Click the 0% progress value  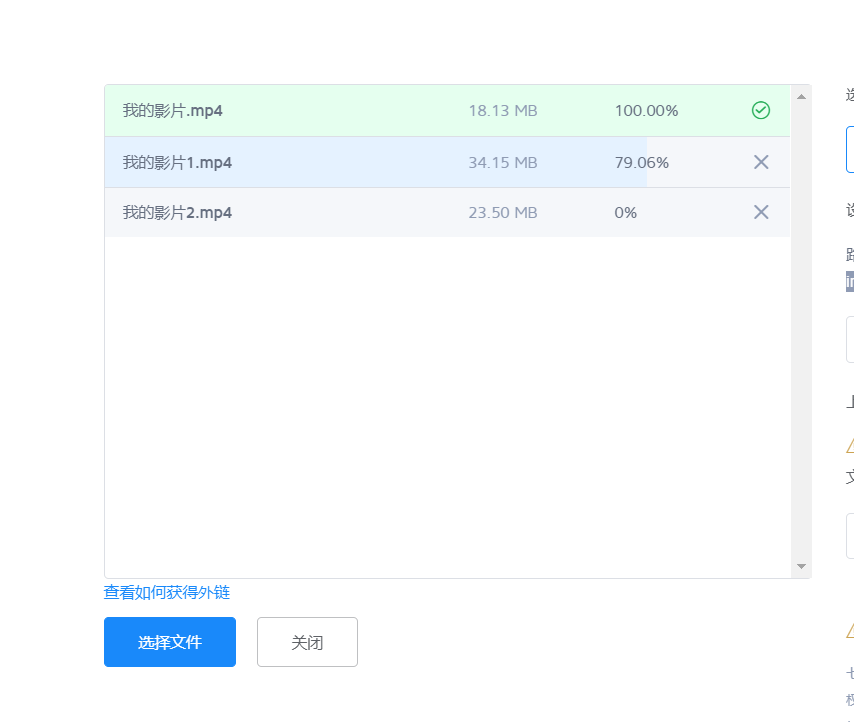pyautogui.click(x=625, y=213)
